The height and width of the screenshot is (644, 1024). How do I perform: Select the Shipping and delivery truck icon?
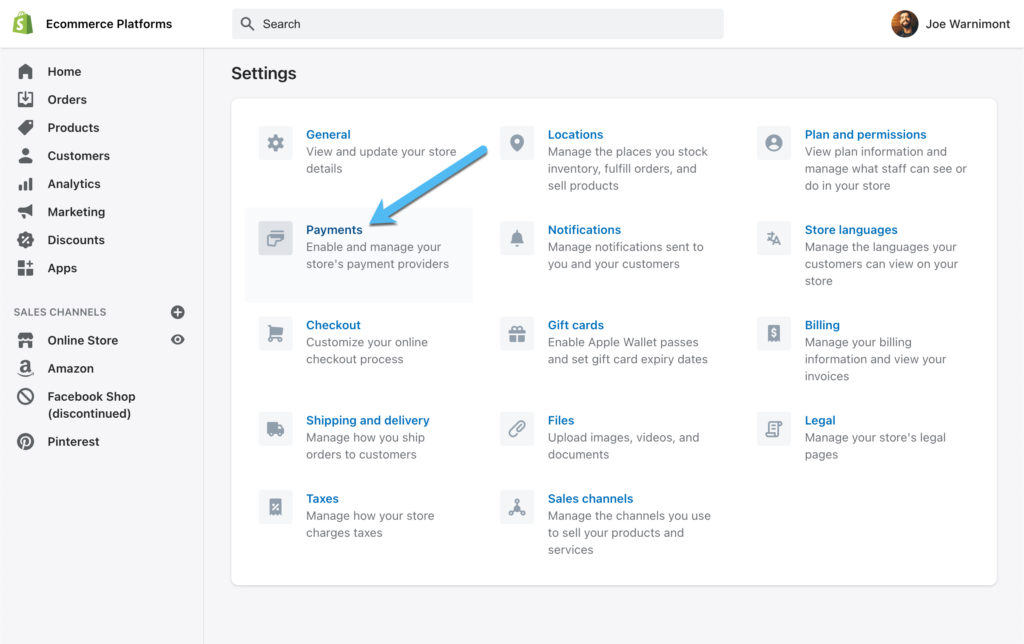coord(275,429)
